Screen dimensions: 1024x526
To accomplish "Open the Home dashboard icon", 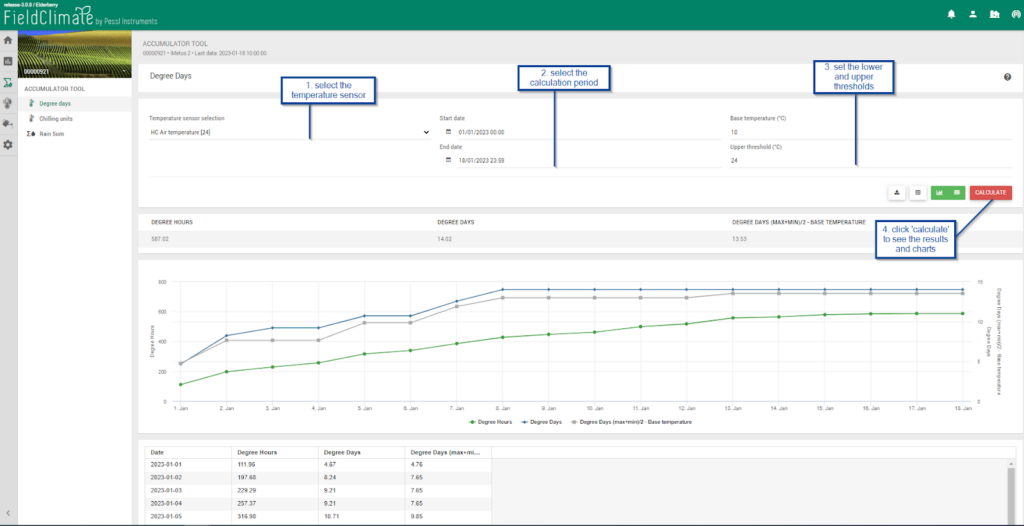I will [8, 40].
